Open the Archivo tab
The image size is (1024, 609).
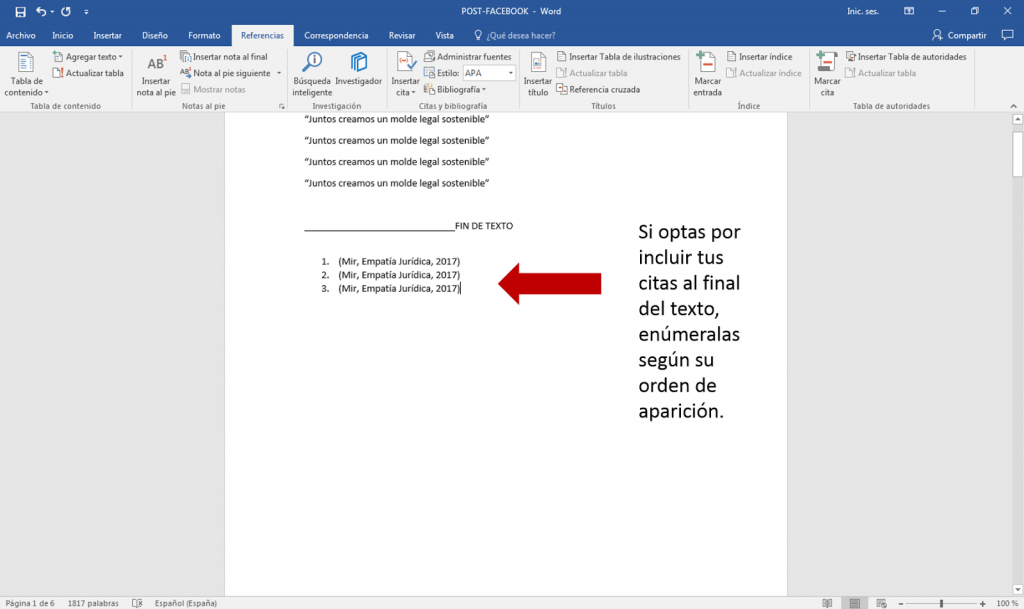pyautogui.click(x=21, y=35)
